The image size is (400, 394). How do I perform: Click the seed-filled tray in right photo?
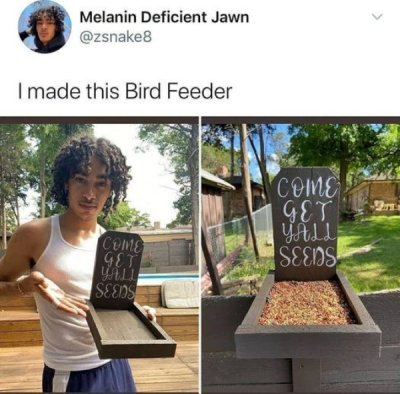306,304
